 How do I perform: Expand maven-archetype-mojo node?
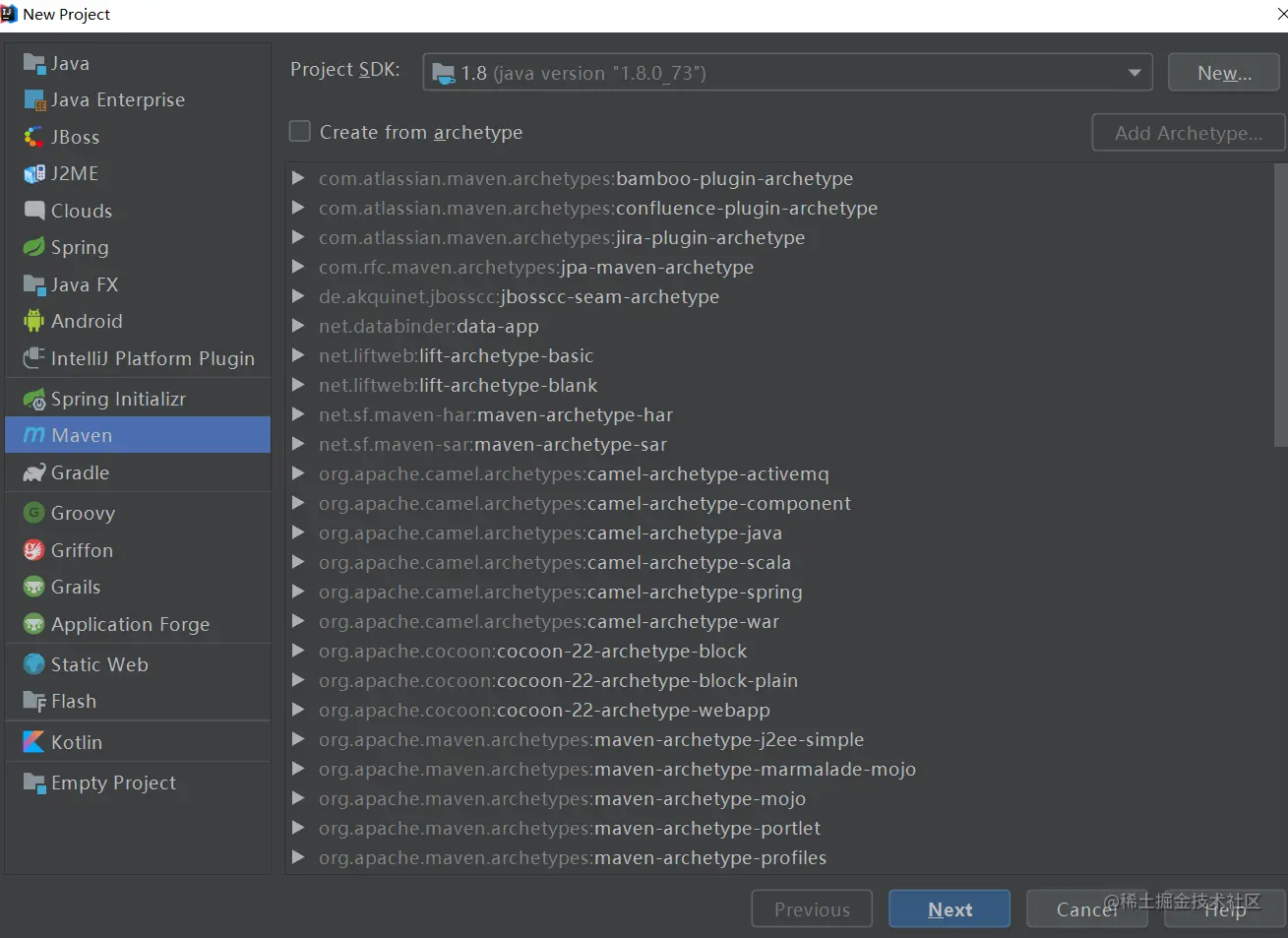click(298, 798)
